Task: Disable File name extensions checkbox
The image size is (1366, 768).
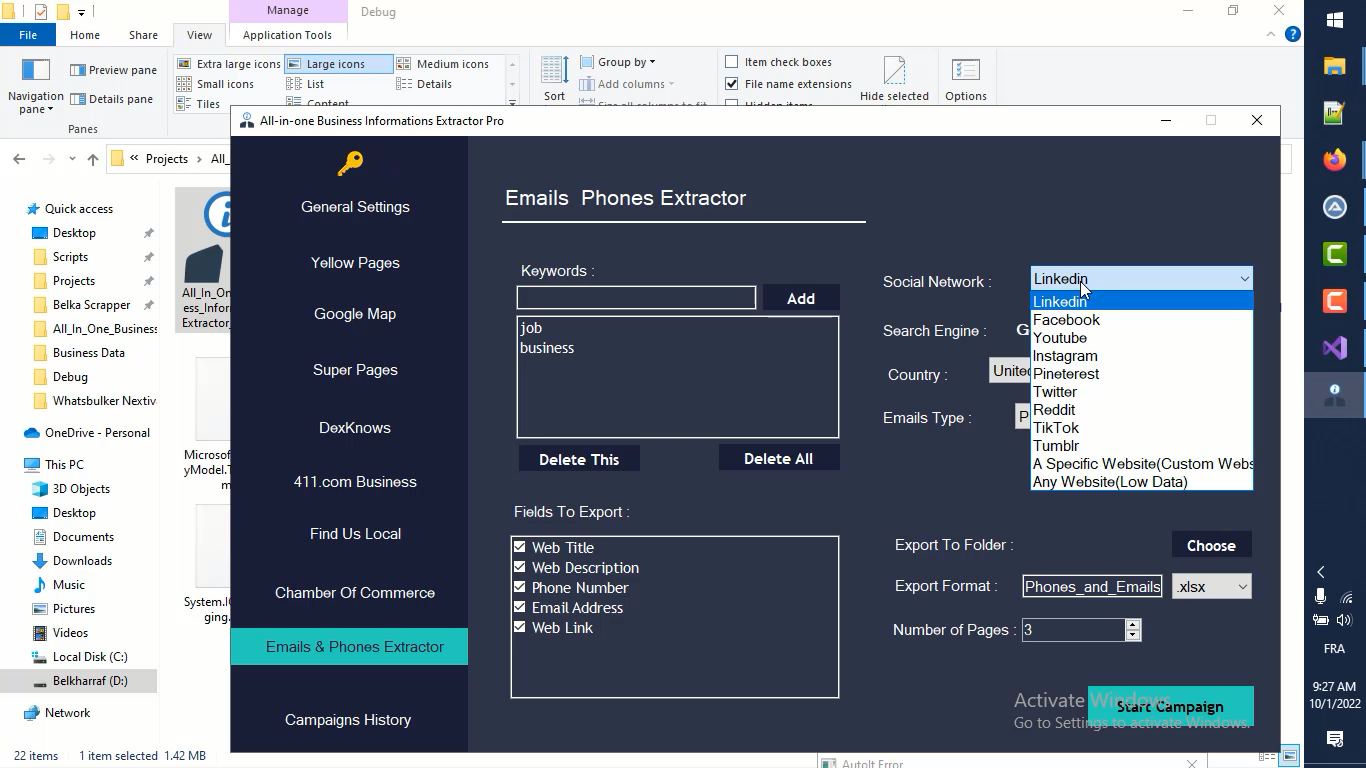Action: click(732, 84)
